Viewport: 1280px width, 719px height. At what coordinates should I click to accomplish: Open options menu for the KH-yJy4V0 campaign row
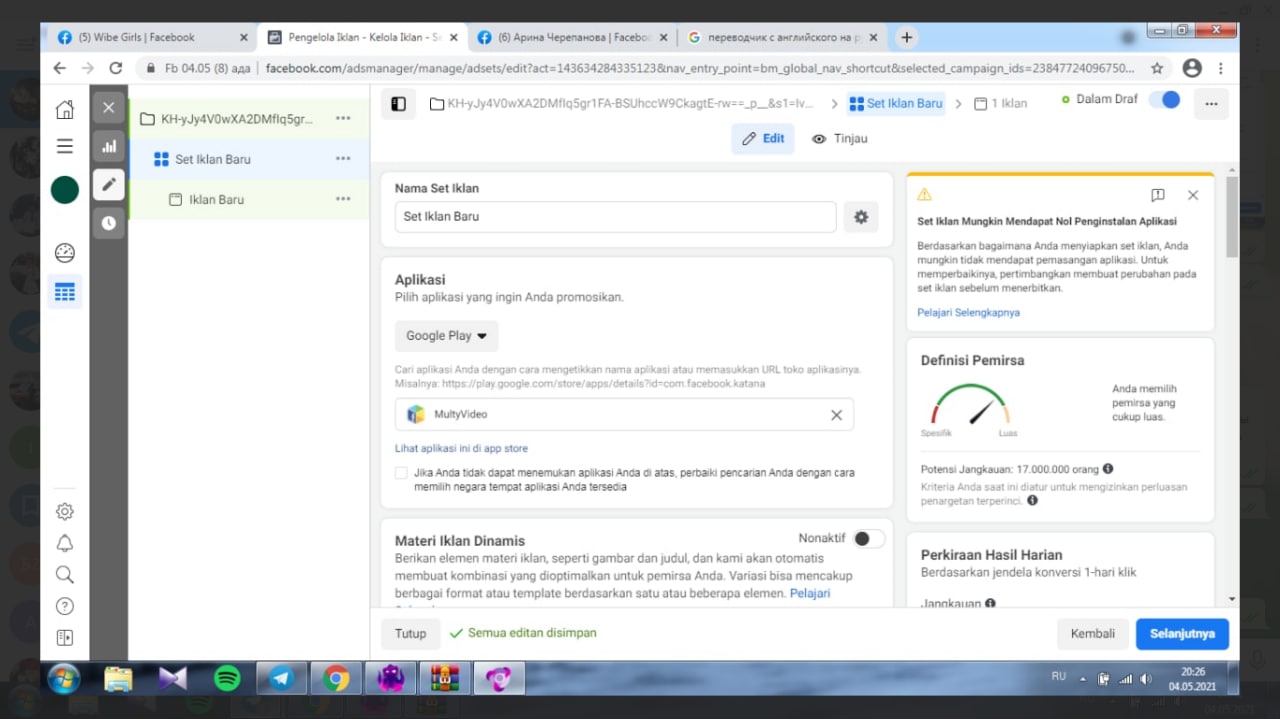[343, 118]
